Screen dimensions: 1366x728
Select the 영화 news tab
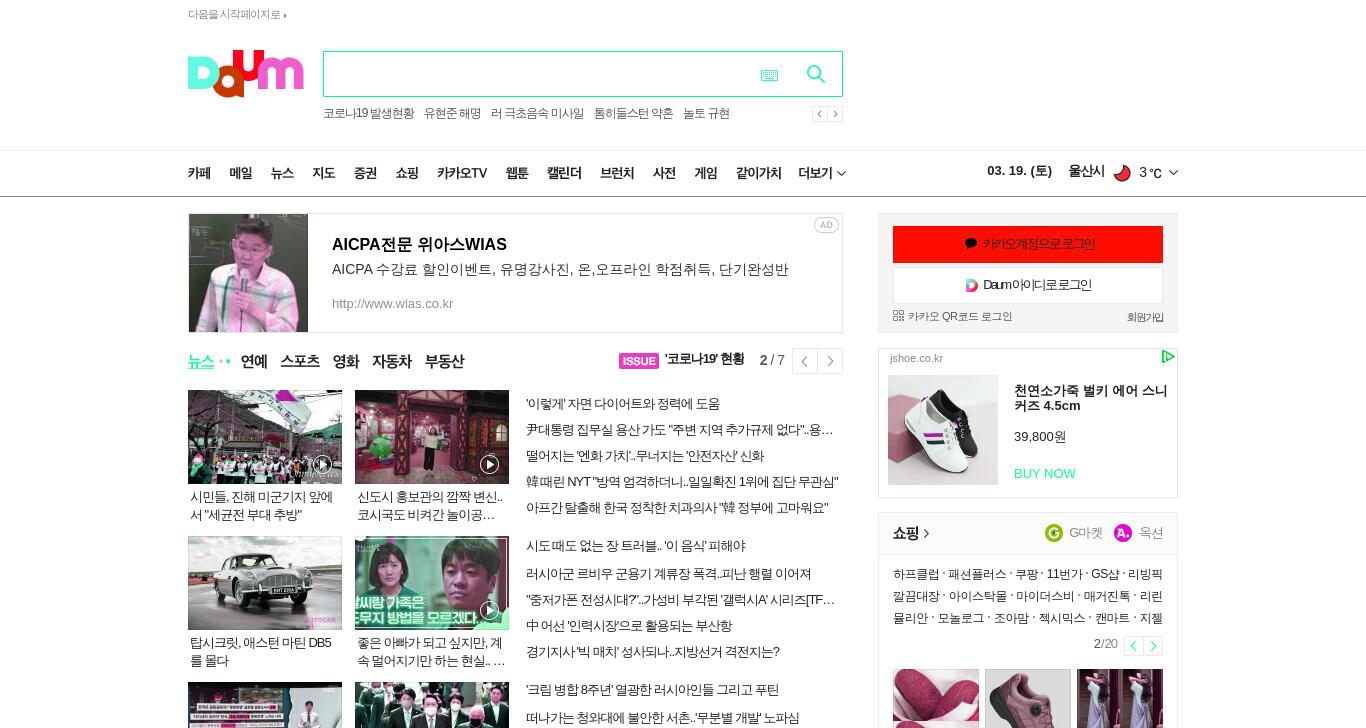pos(346,361)
